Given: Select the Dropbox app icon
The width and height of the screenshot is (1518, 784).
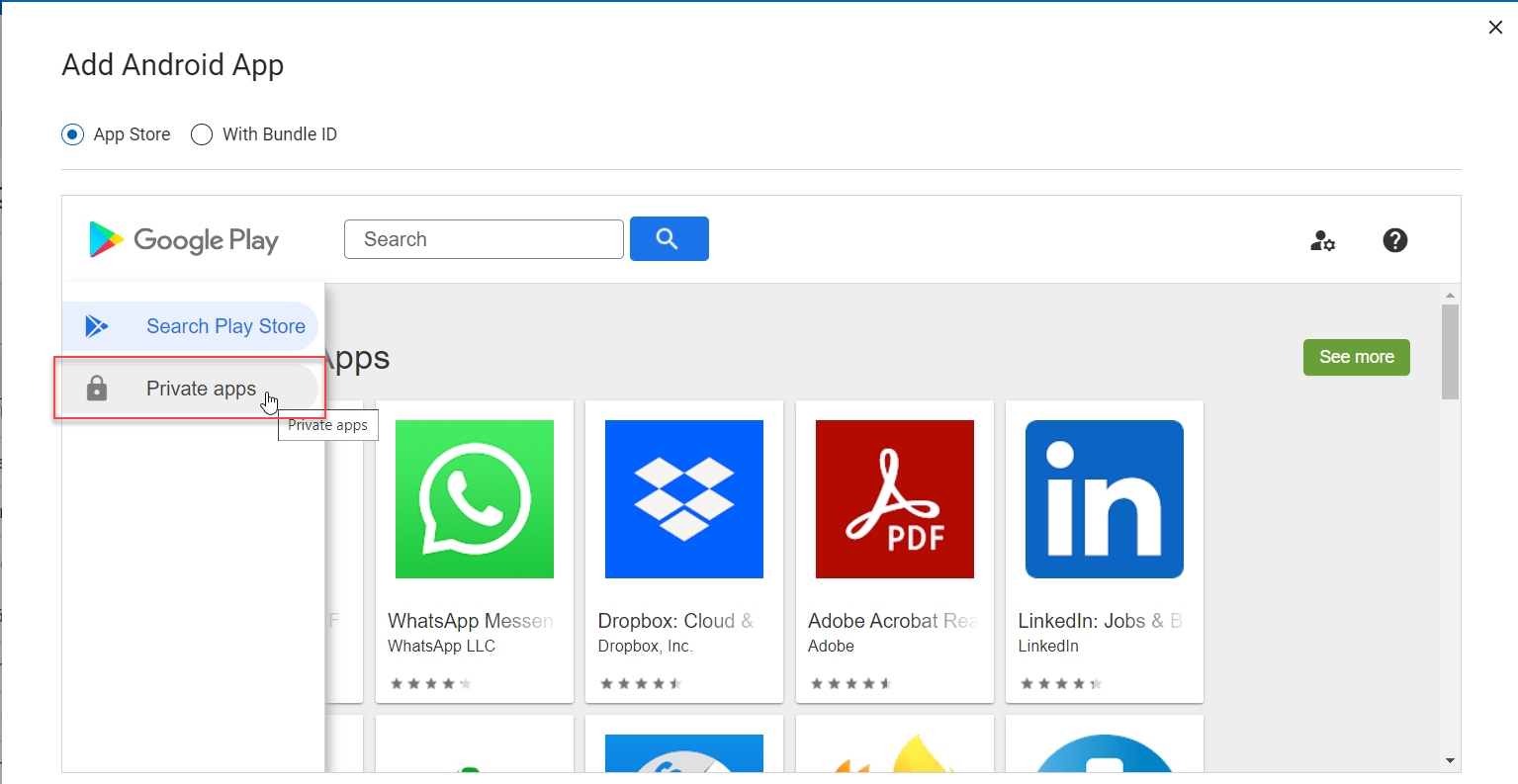Looking at the screenshot, I should [x=683, y=499].
